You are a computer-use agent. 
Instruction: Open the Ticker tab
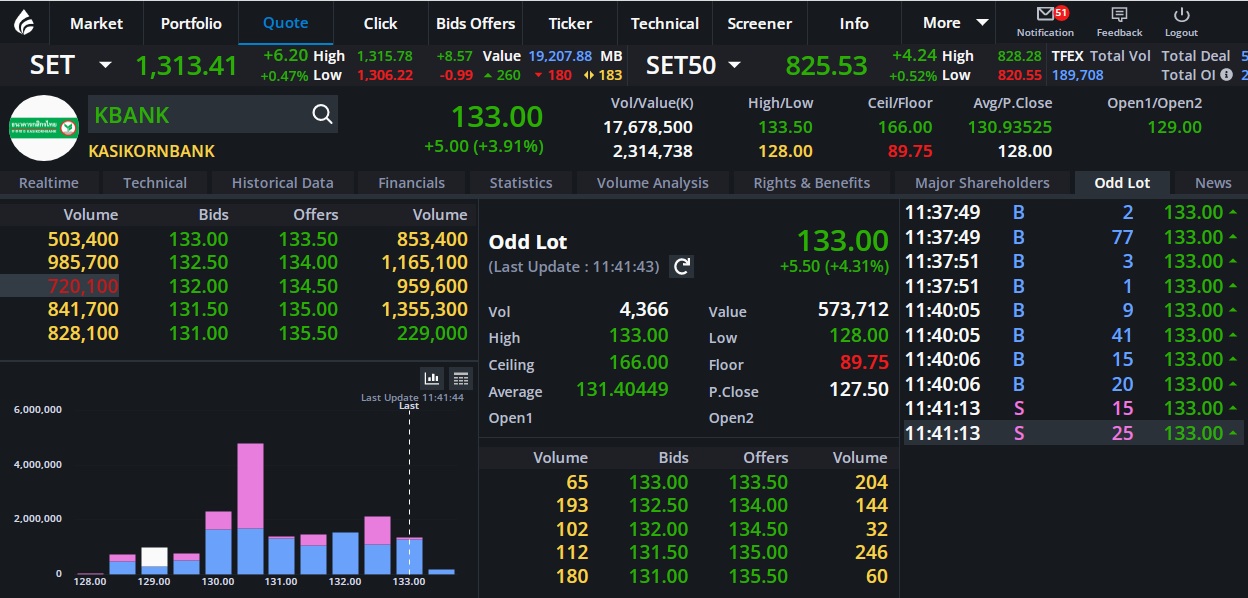tap(570, 23)
